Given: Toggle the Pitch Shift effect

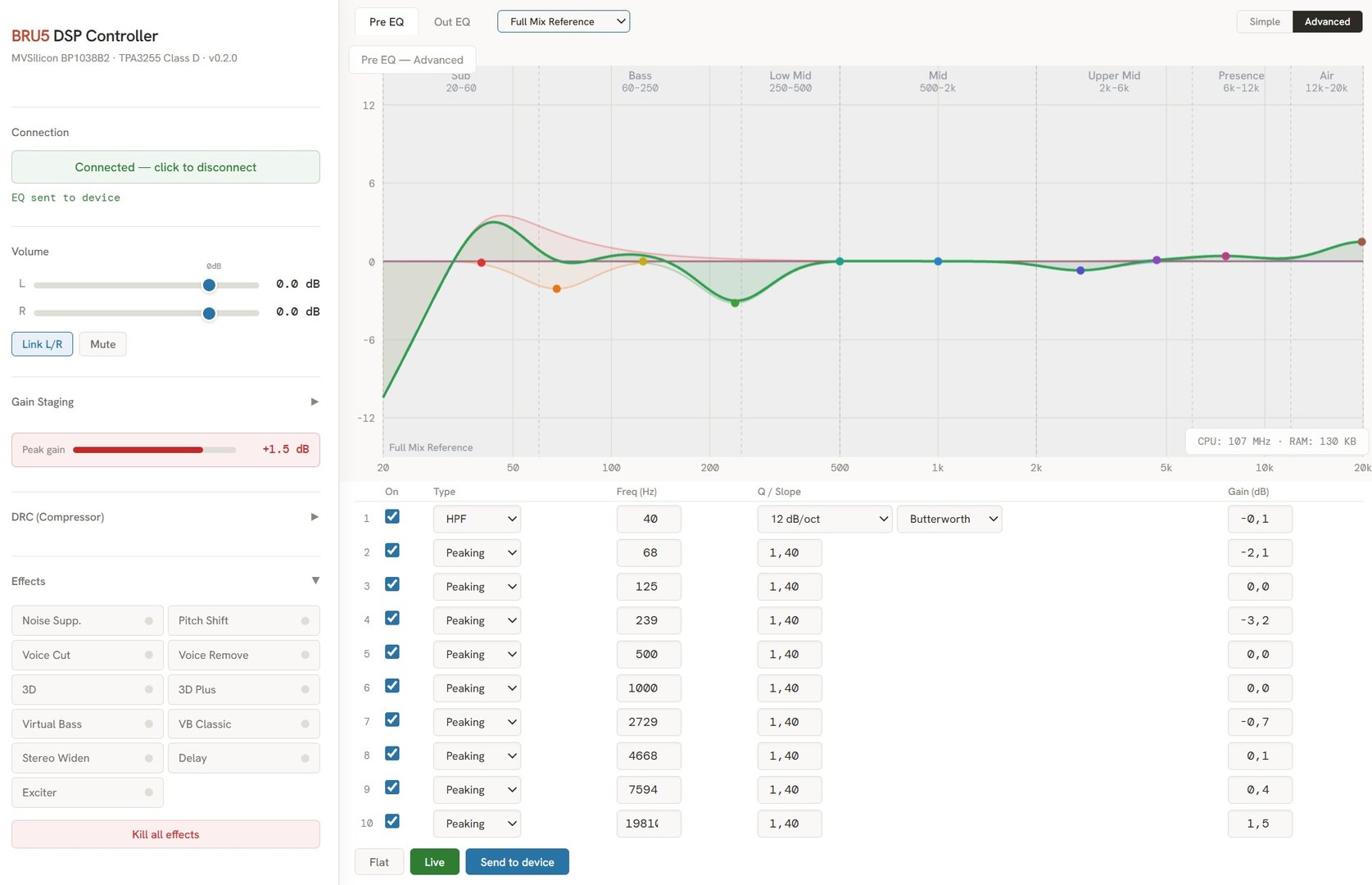Looking at the screenshot, I should point(244,620).
